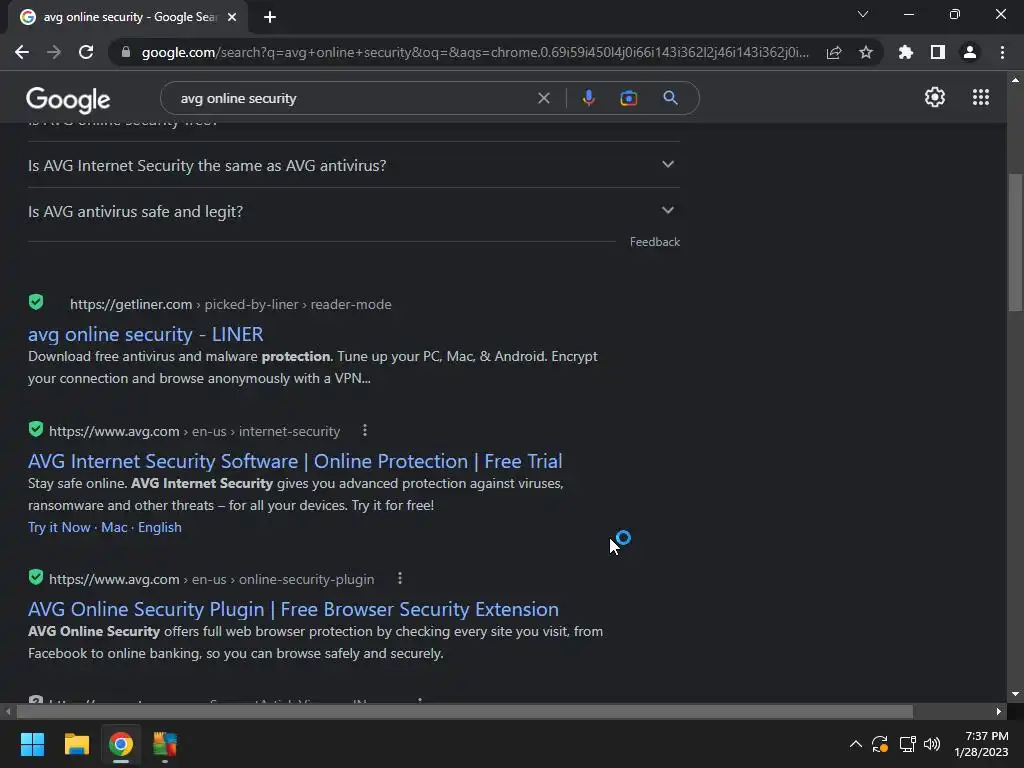Open Chrome extensions puzzle icon

pyautogui.click(x=906, y=52)
